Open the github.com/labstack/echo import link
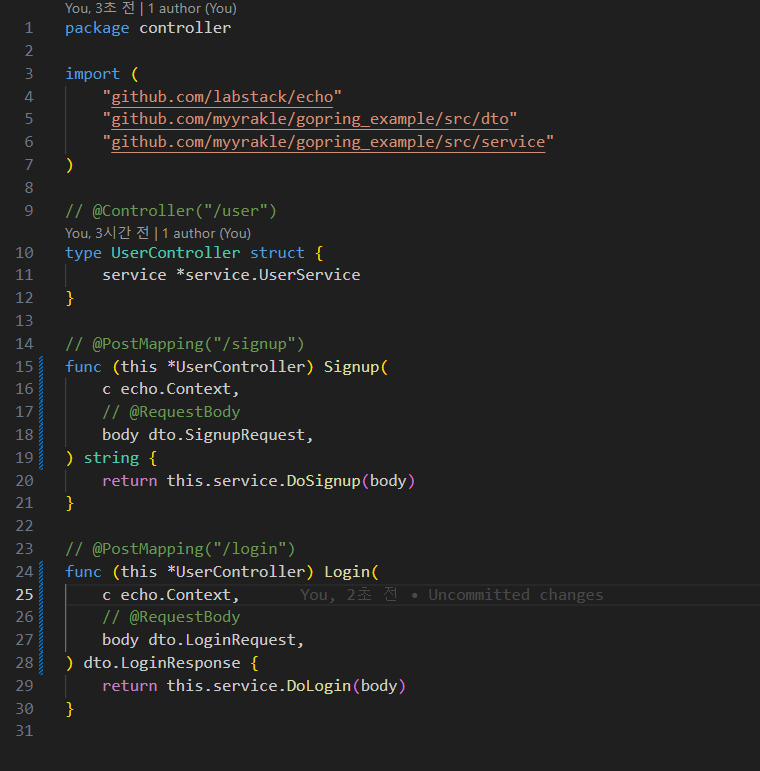Image resolution: width=760 pixels, height=771 pixels. click(226, 96)
